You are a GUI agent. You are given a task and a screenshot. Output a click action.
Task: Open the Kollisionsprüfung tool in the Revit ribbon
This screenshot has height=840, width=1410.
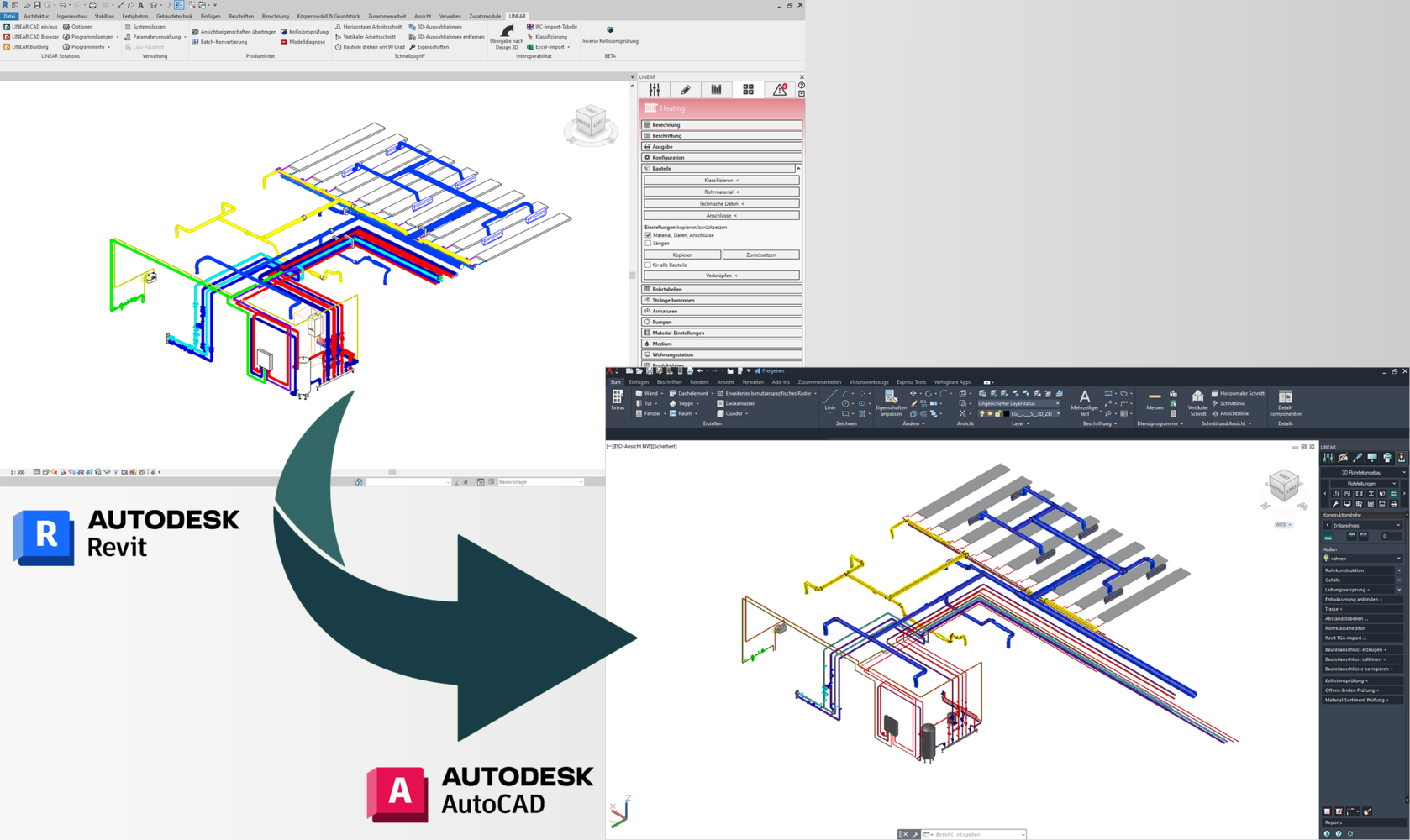point(305,32)
